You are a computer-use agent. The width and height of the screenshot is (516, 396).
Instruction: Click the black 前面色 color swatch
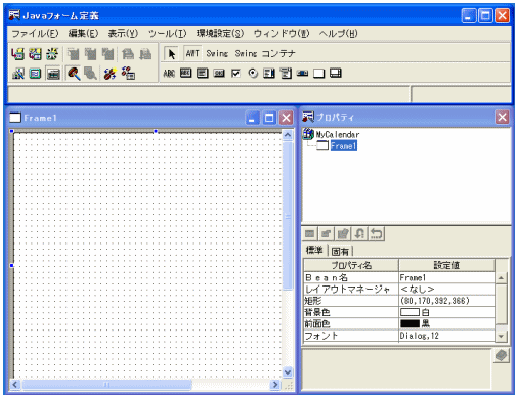[410, 323]
